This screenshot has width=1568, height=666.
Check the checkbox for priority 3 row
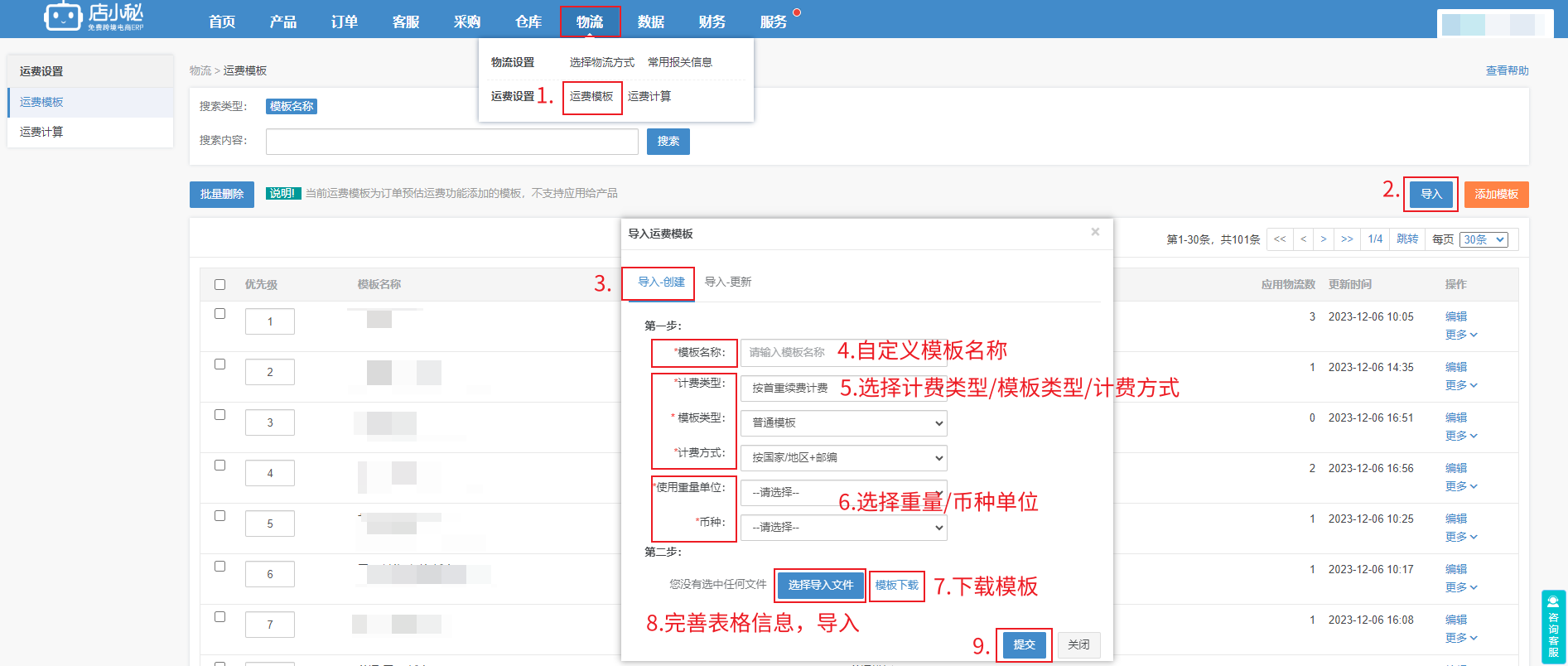220,414
